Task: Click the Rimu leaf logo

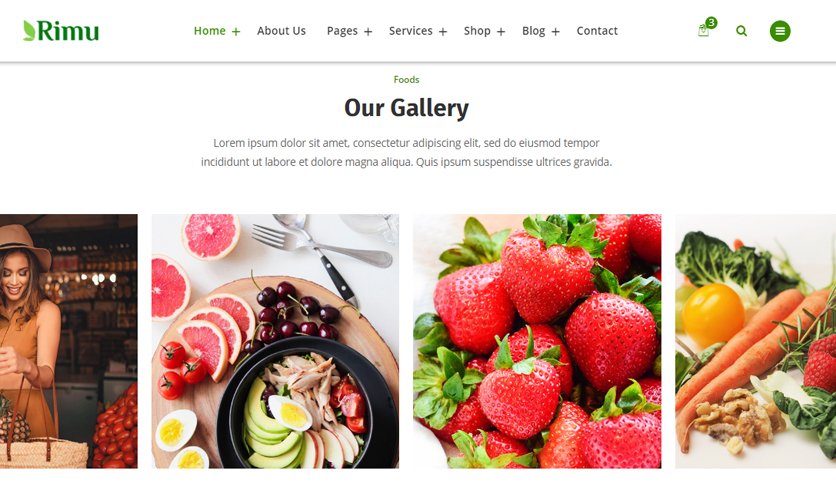Action: pos(61,30)
